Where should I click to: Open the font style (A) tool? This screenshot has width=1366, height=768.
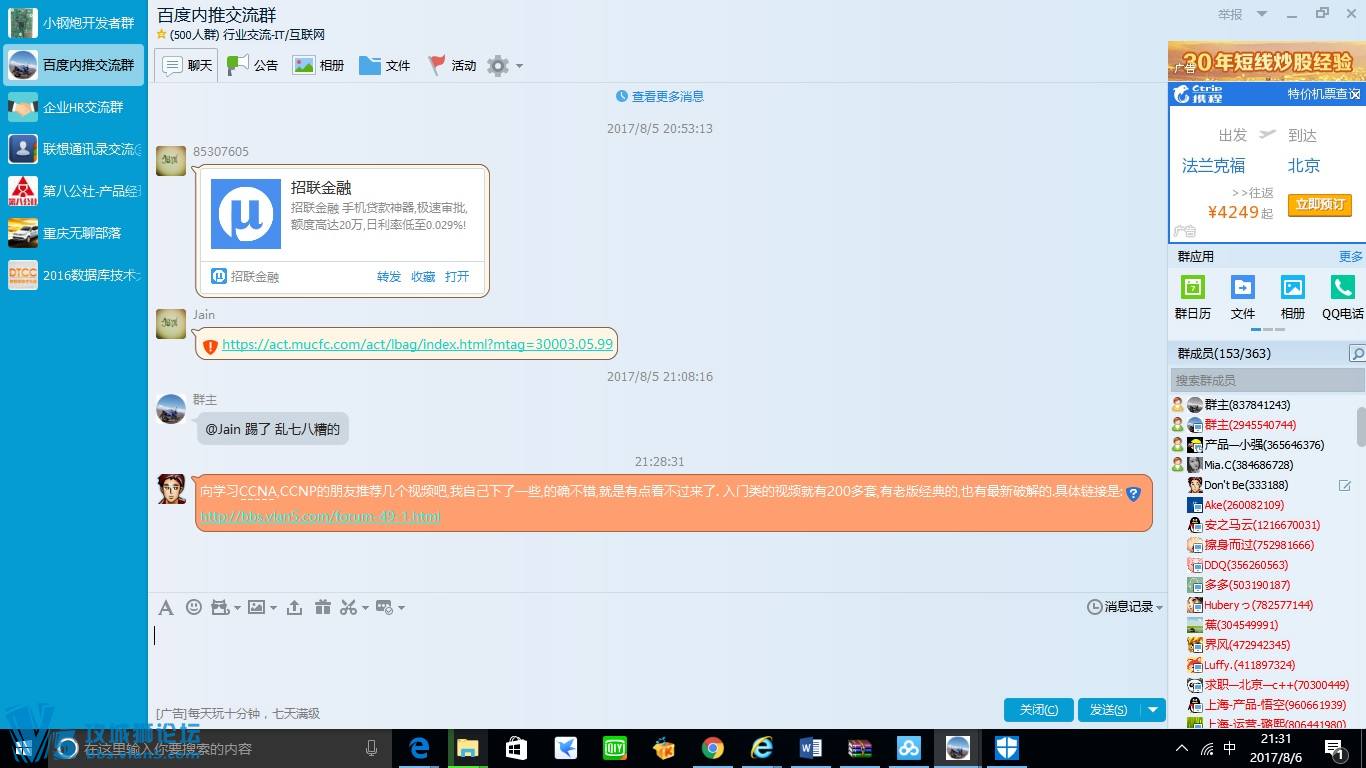[x=166, y=607]
